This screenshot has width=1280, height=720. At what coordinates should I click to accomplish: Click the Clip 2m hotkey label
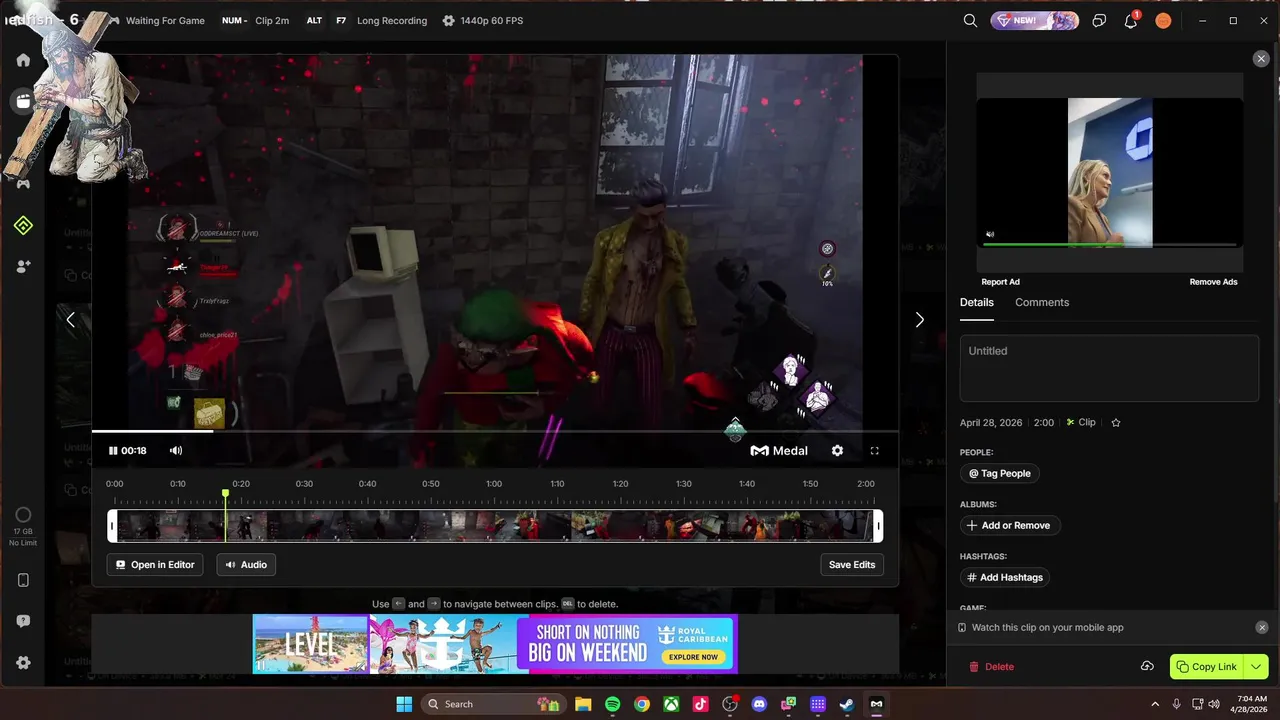[271, 20]
